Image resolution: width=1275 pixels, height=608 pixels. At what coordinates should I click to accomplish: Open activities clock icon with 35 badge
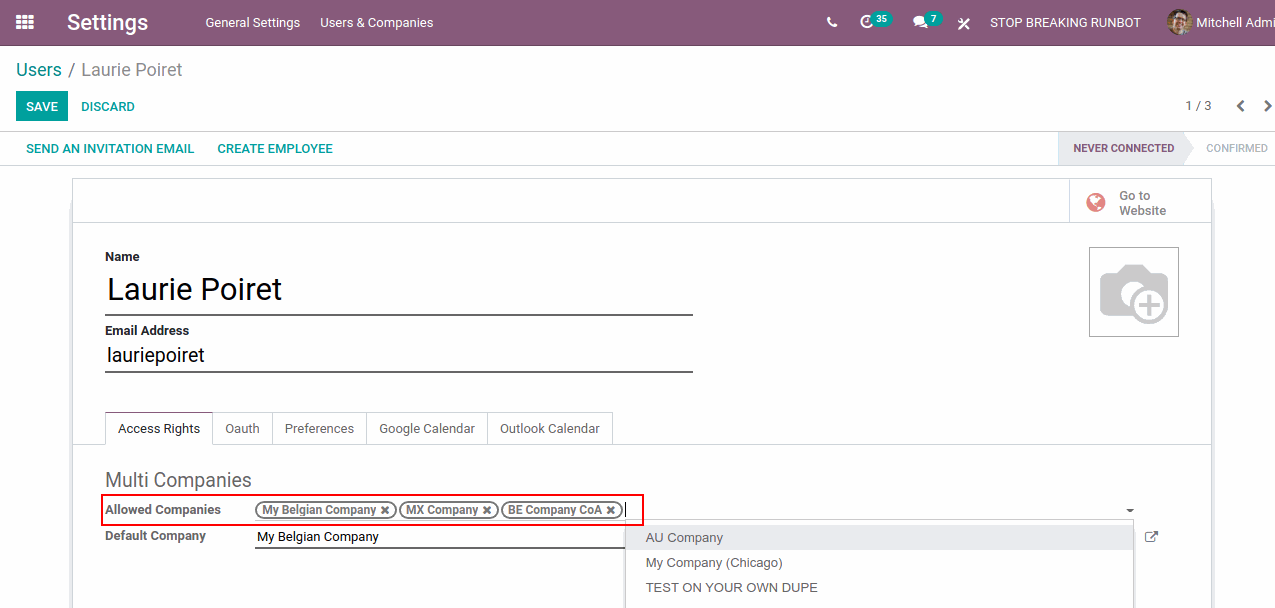point(867,22)
